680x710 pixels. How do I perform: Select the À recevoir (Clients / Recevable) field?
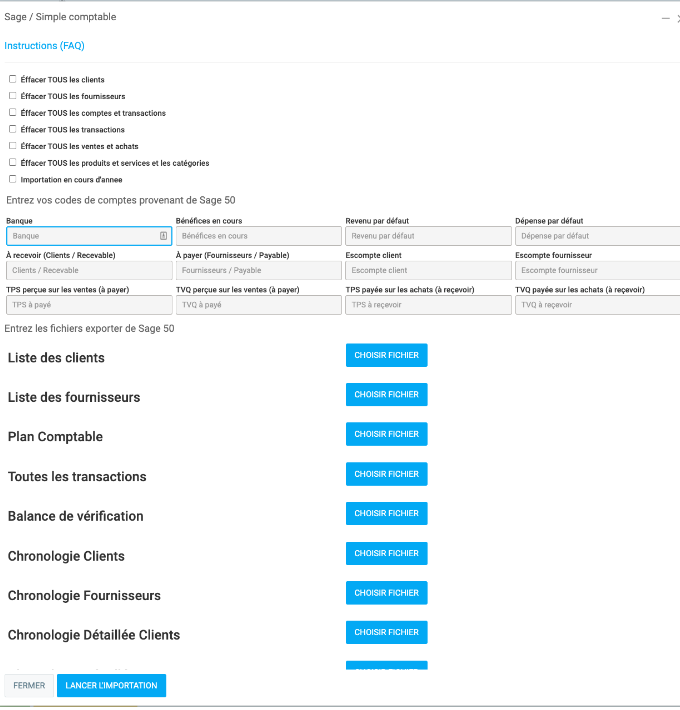(87, 270)
